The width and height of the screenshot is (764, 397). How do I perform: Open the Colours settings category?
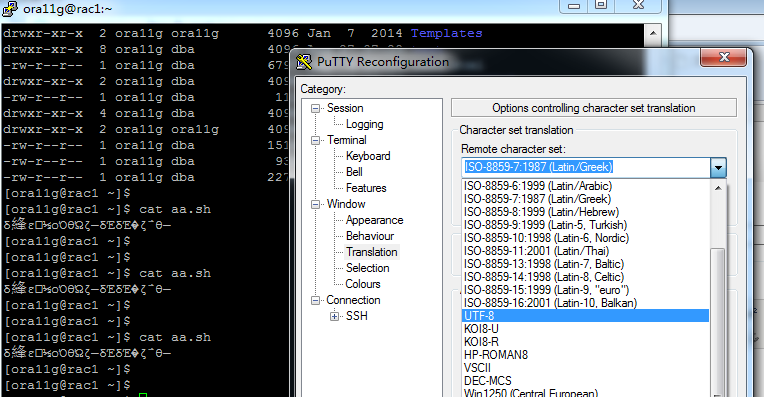pyautogui.click(x=363, y=284)
